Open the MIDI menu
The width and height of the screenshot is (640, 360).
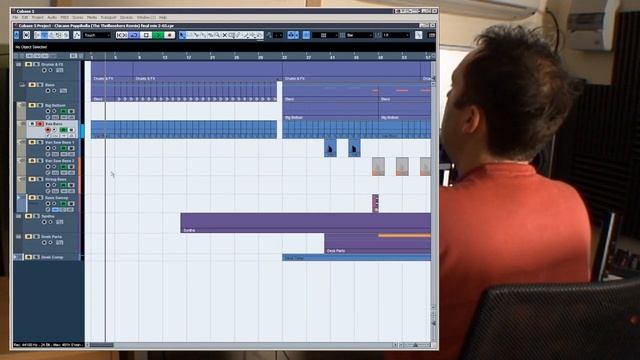64,18
